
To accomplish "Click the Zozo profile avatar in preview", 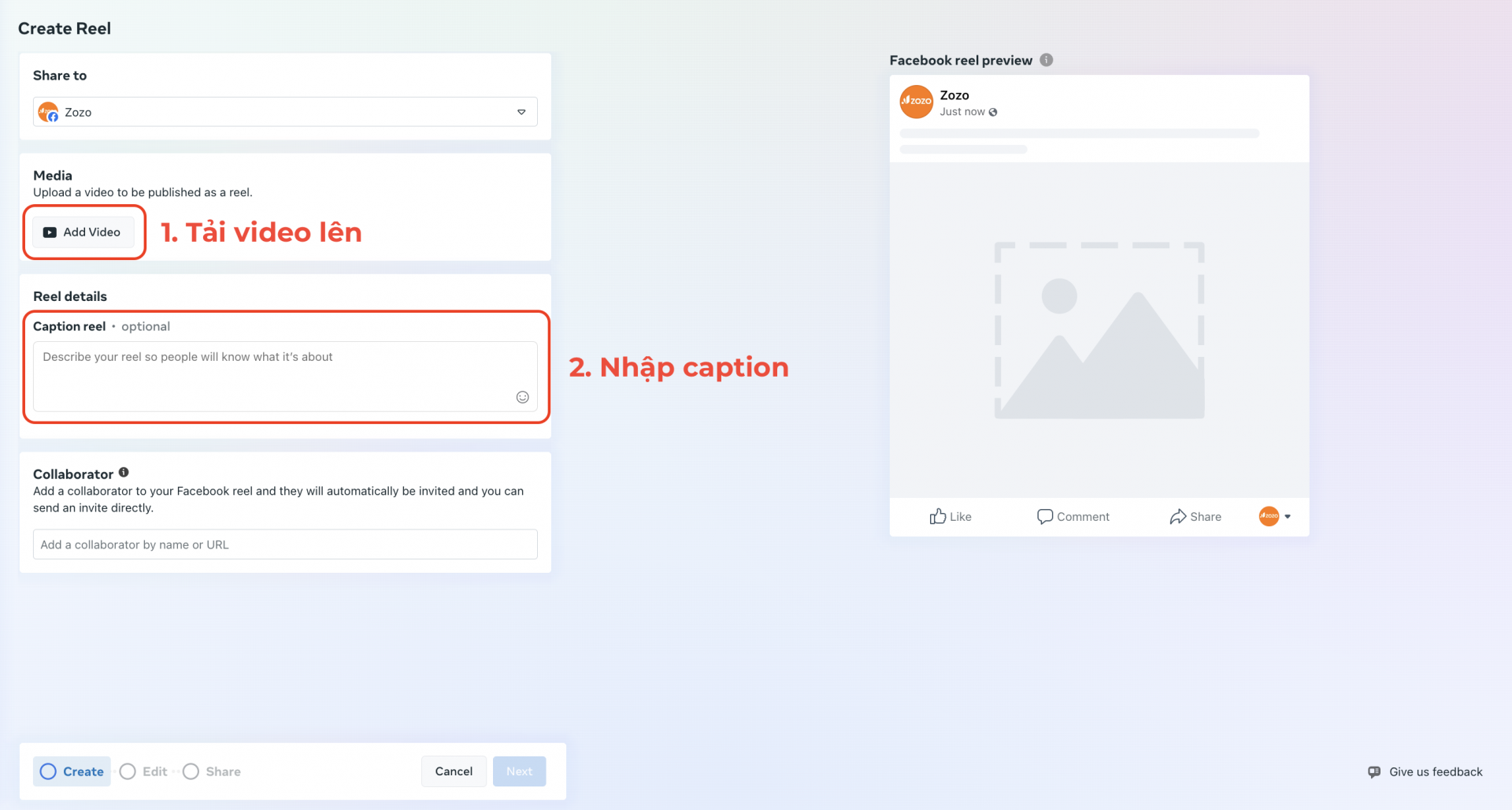I will [x=916, y=102].
